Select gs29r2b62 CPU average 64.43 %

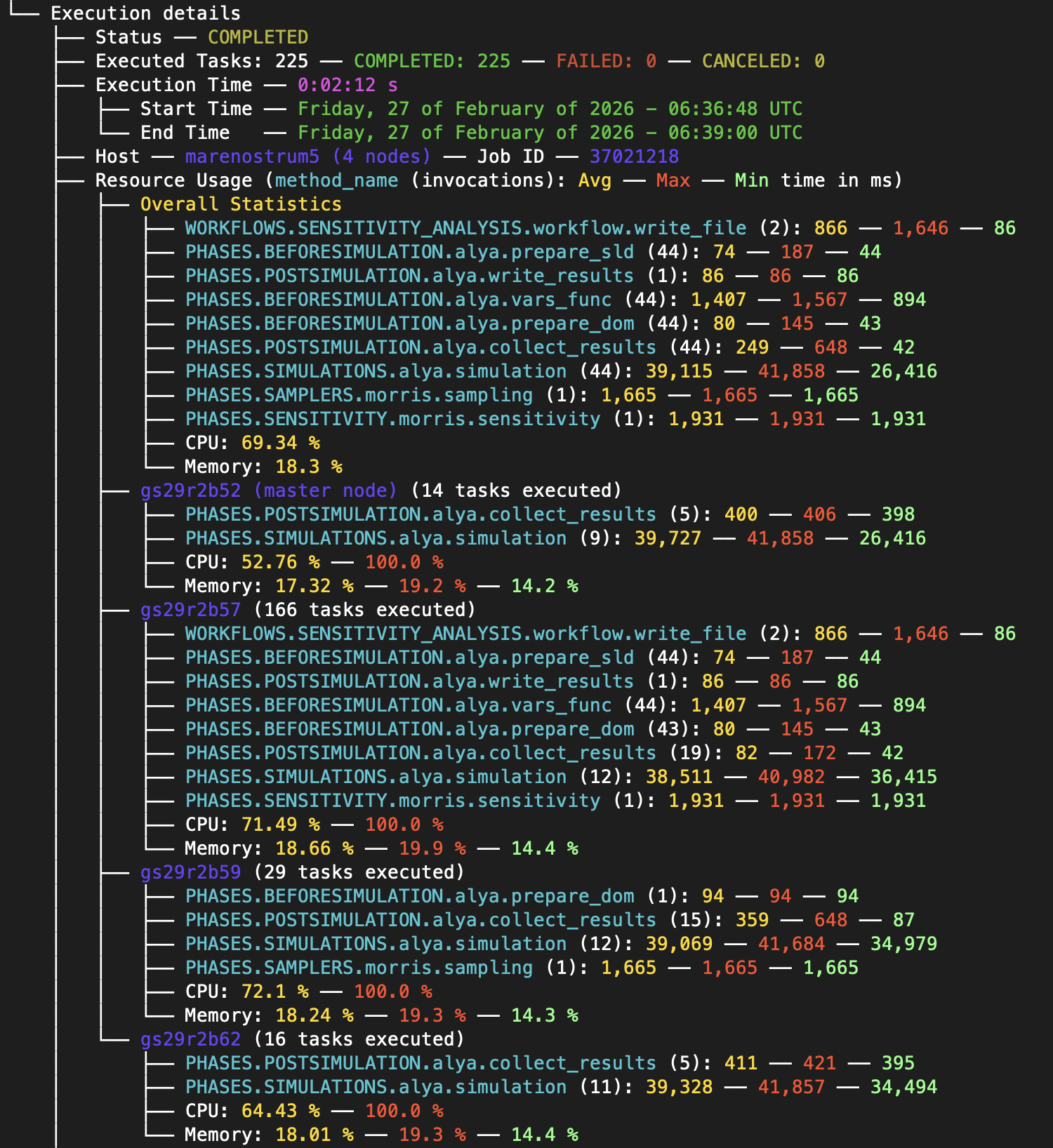click(x=280, y=1111)
